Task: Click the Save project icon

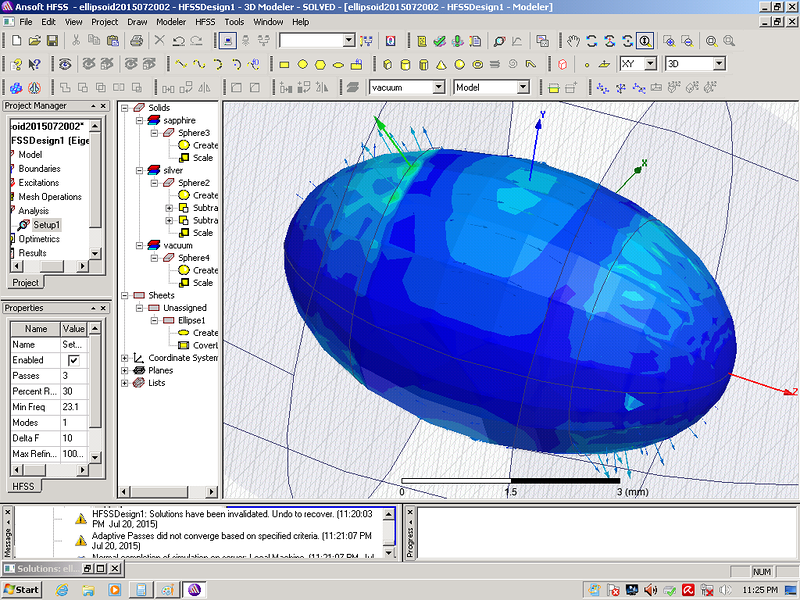Action: tap(51, 41)
